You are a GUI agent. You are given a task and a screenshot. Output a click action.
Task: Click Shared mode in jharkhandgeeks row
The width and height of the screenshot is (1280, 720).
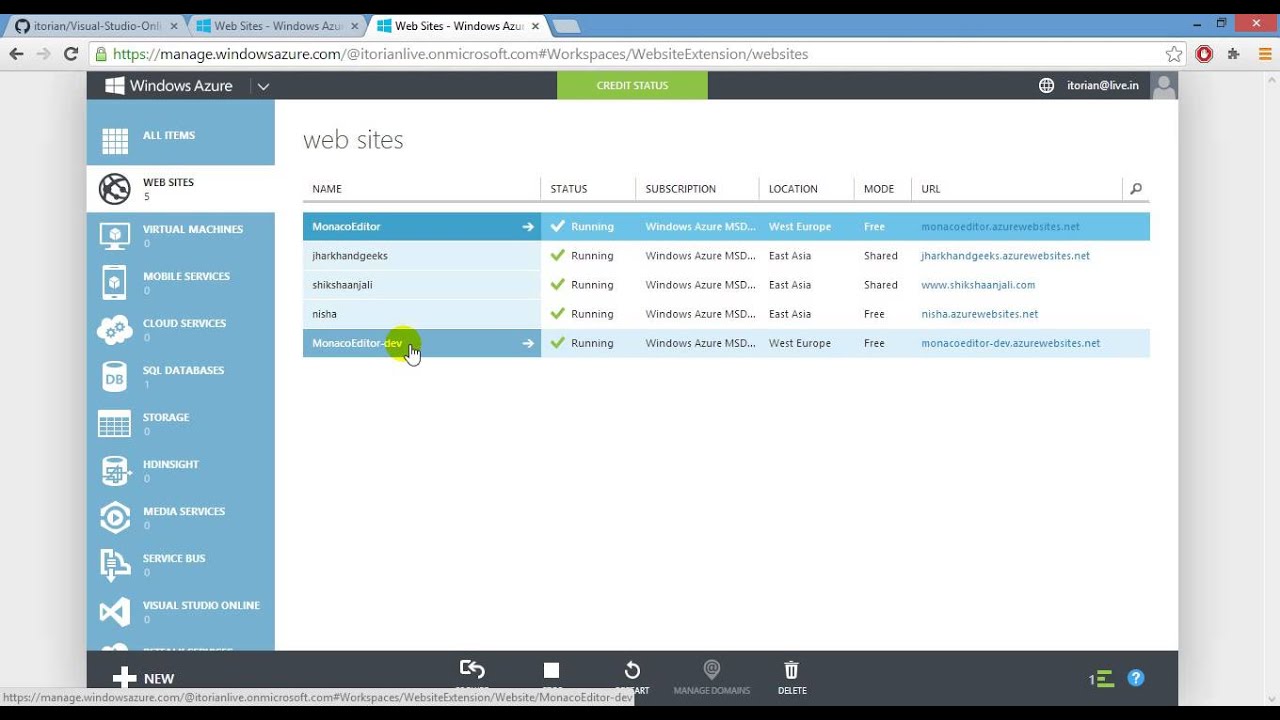click(x=881, y=256)
